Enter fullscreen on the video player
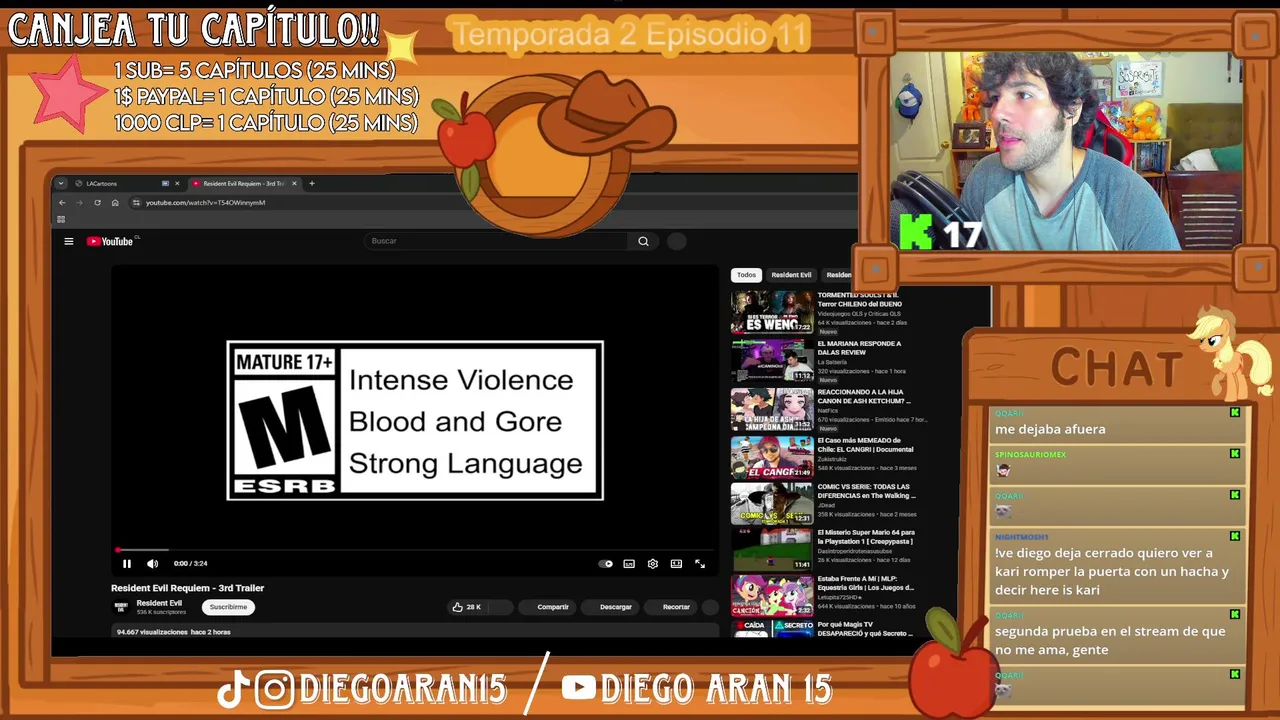The width and height of the screenshot is (1280, 720). (x=700, y=563)
